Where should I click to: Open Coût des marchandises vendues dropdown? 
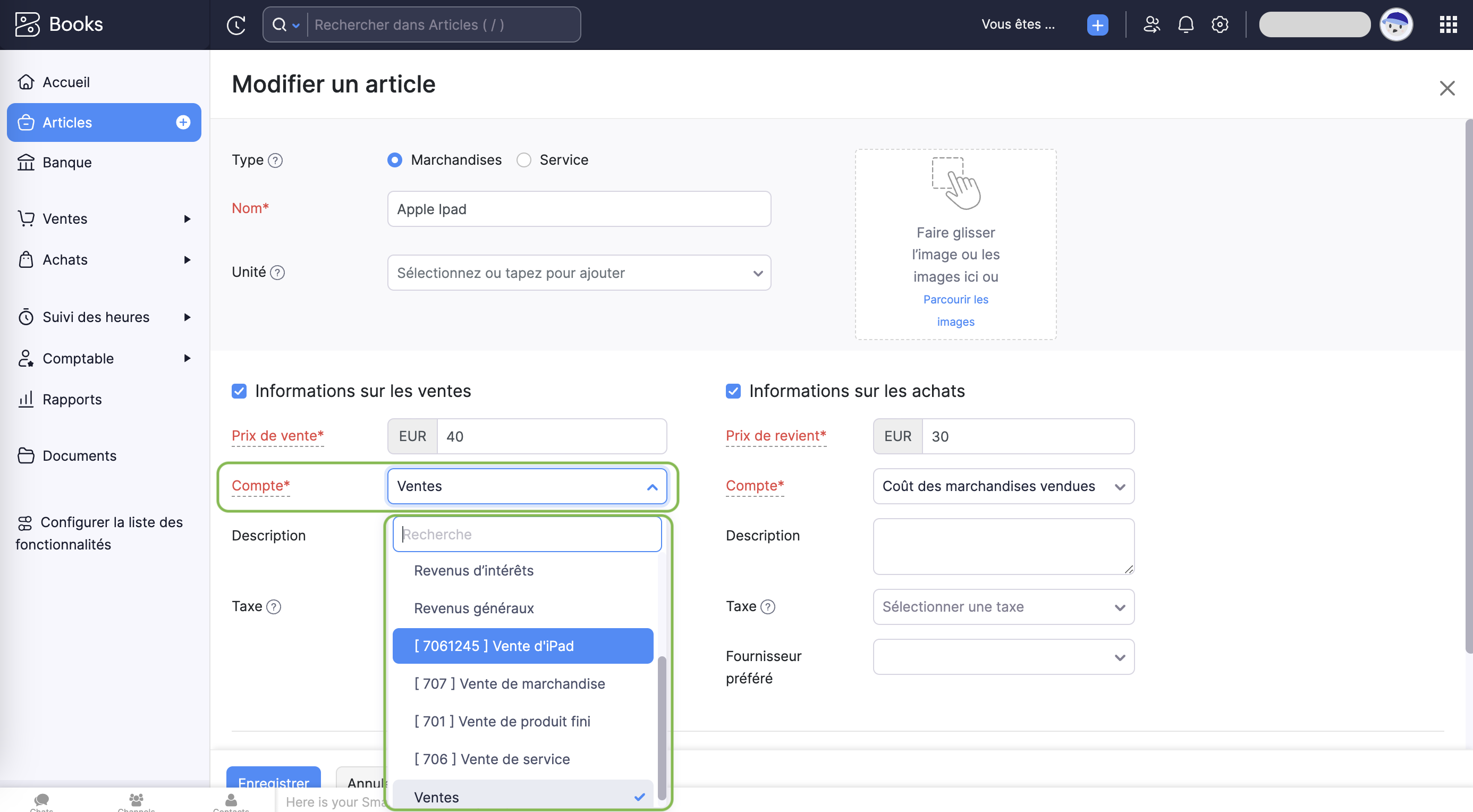1003,486
